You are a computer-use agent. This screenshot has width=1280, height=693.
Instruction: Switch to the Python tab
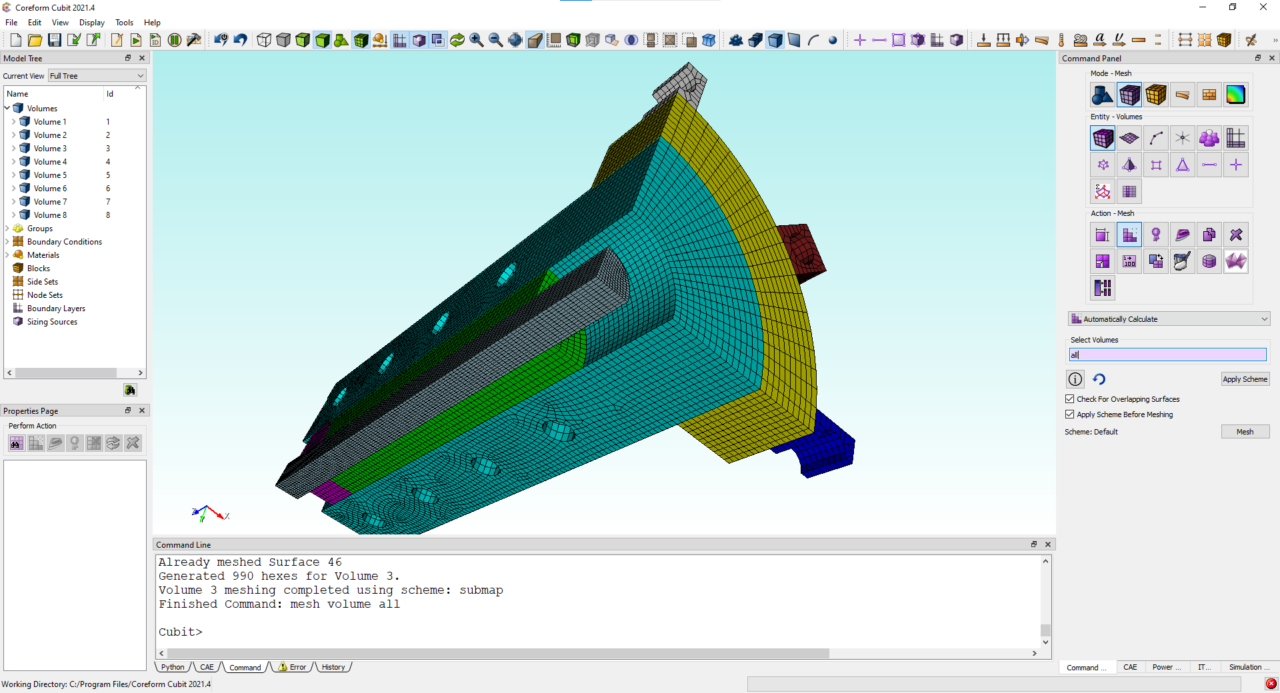pyautogui.click(x=172, y=667)
